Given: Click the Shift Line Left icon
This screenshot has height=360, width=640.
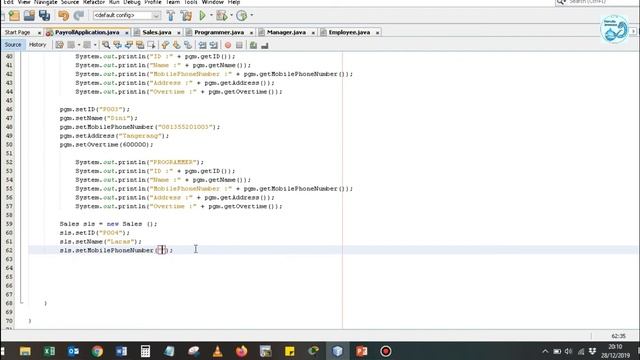Looking at the screenshot, I should point(202,45).
